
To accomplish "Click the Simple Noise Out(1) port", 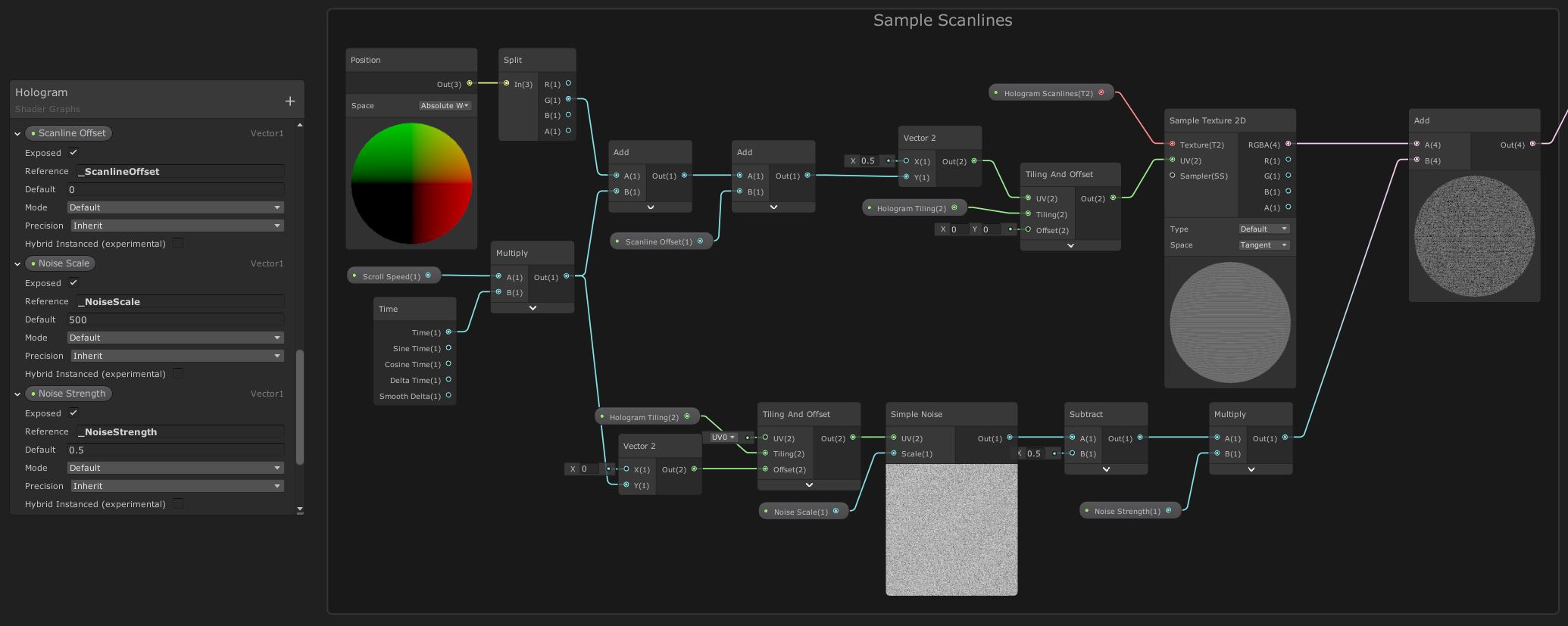I will (x=1009, y=438).
